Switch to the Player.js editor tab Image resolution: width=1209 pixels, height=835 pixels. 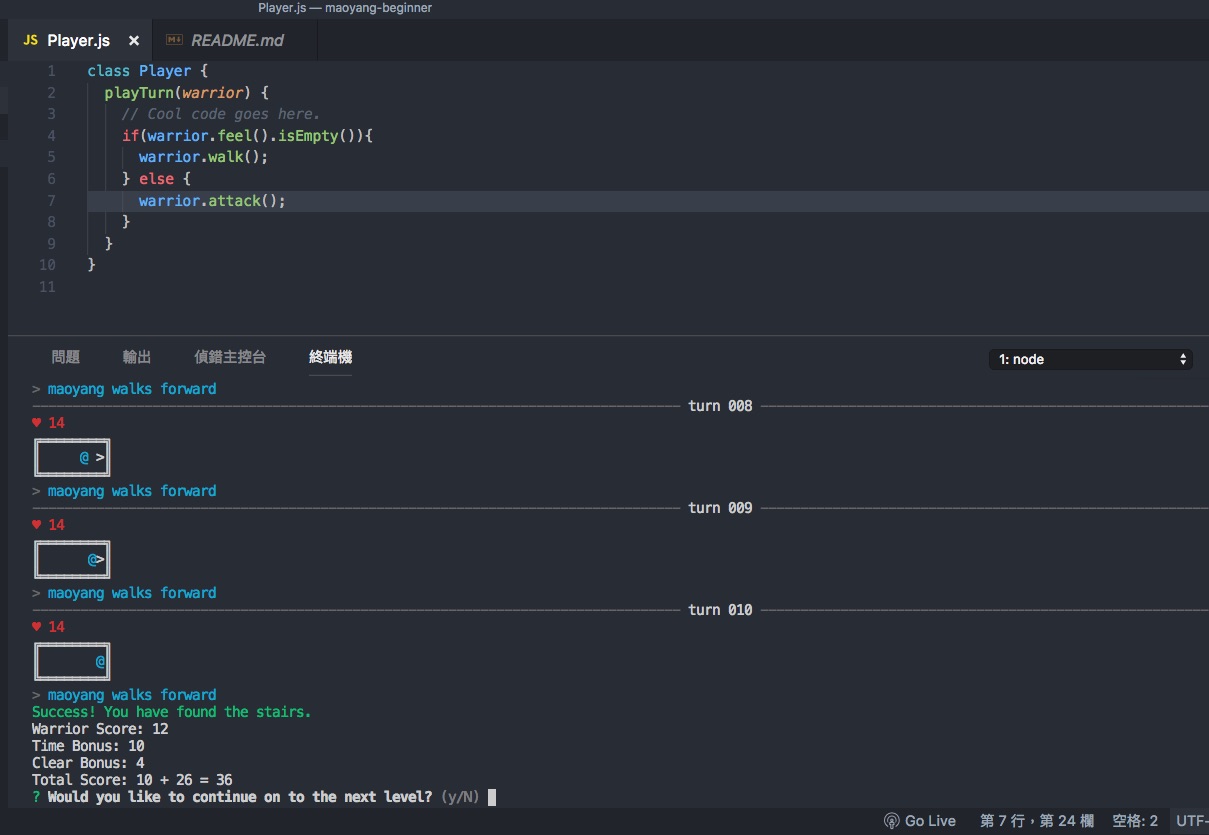[78, 41]
